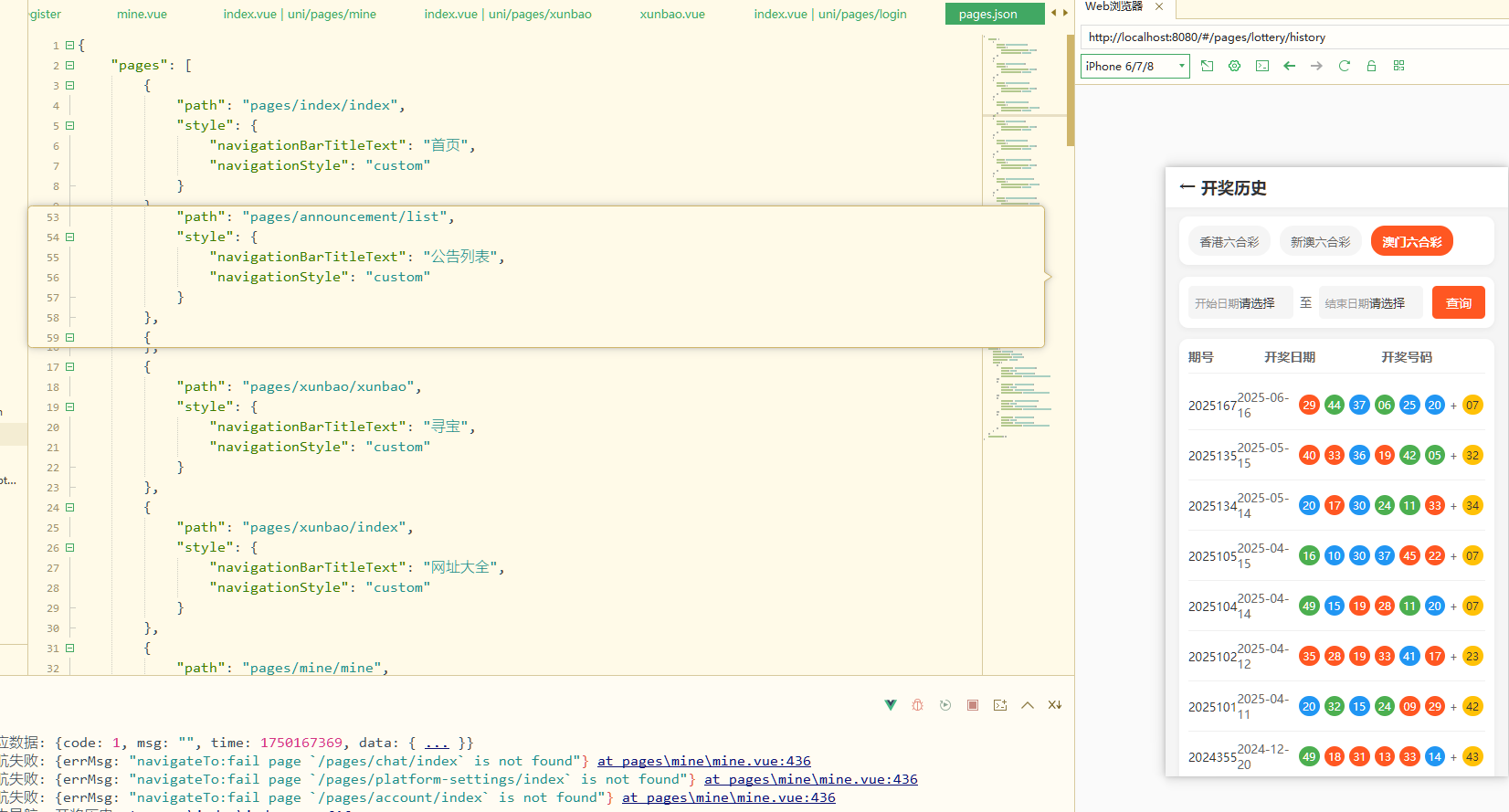Collapse the console panel with the up chevron
1509x812 pixels.
1028,705
